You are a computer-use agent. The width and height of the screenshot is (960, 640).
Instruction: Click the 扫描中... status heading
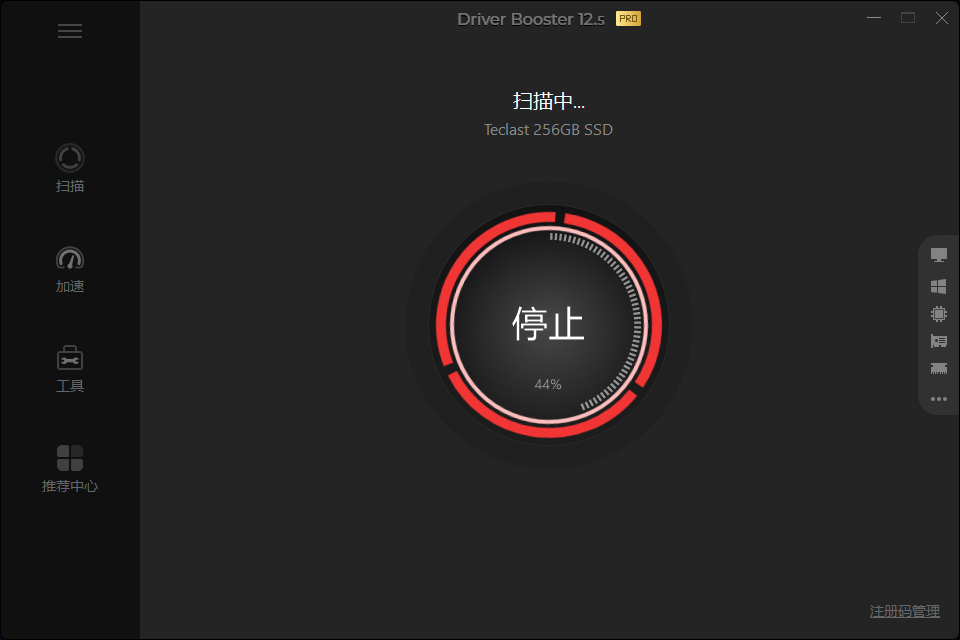tap(549, 101)
